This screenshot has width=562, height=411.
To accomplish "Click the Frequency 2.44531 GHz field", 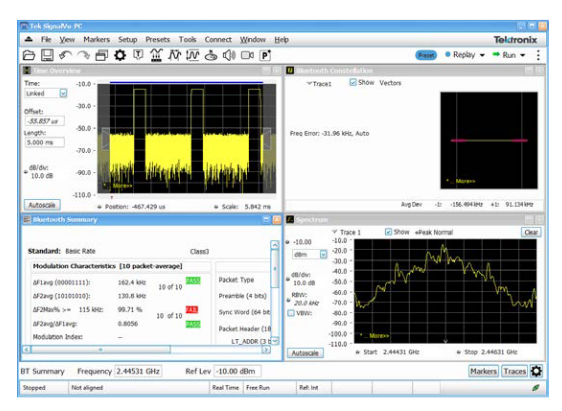I will pyautogui.click(x=138, y=371).
